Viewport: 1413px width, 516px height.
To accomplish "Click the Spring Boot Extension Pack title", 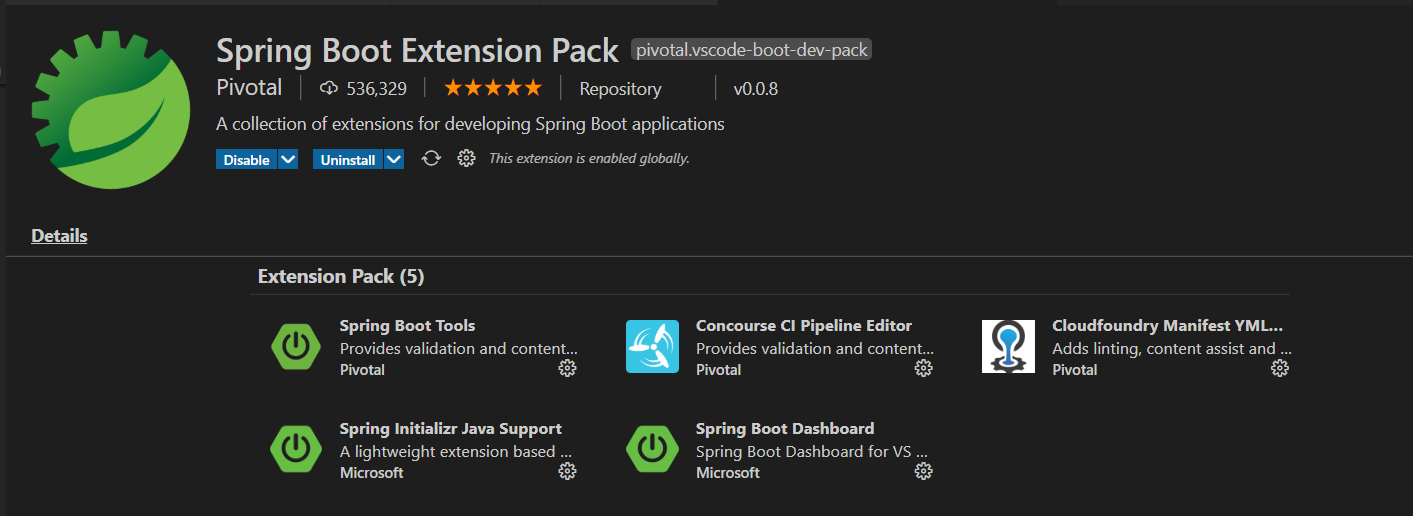I will 418,50.
